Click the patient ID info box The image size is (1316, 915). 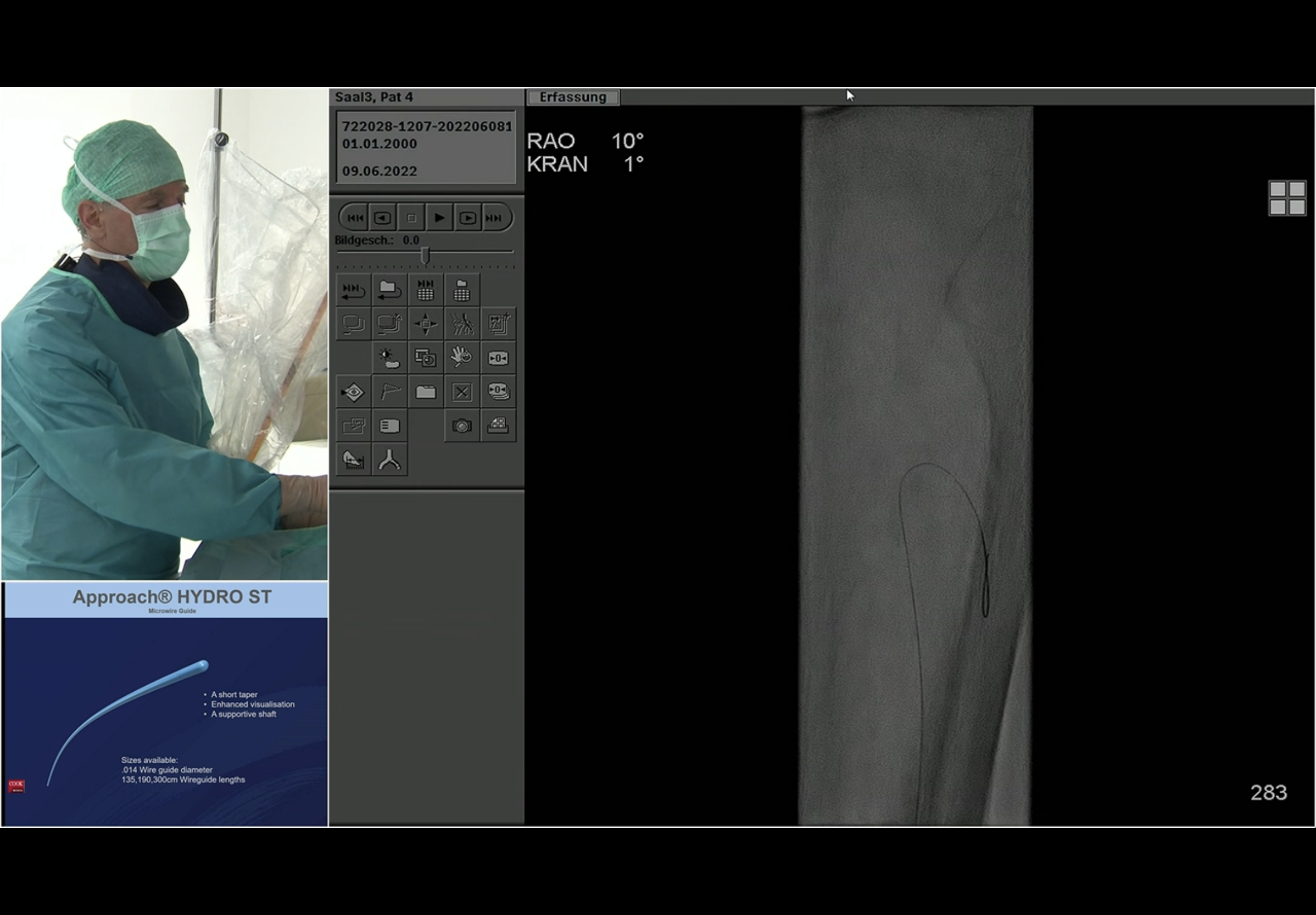[x=425, y=147]
